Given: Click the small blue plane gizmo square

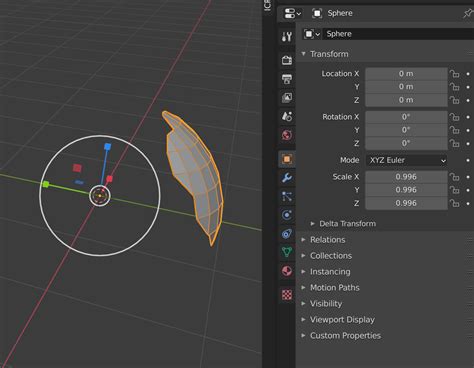Looking at the screenshot, I should [79, 182].
